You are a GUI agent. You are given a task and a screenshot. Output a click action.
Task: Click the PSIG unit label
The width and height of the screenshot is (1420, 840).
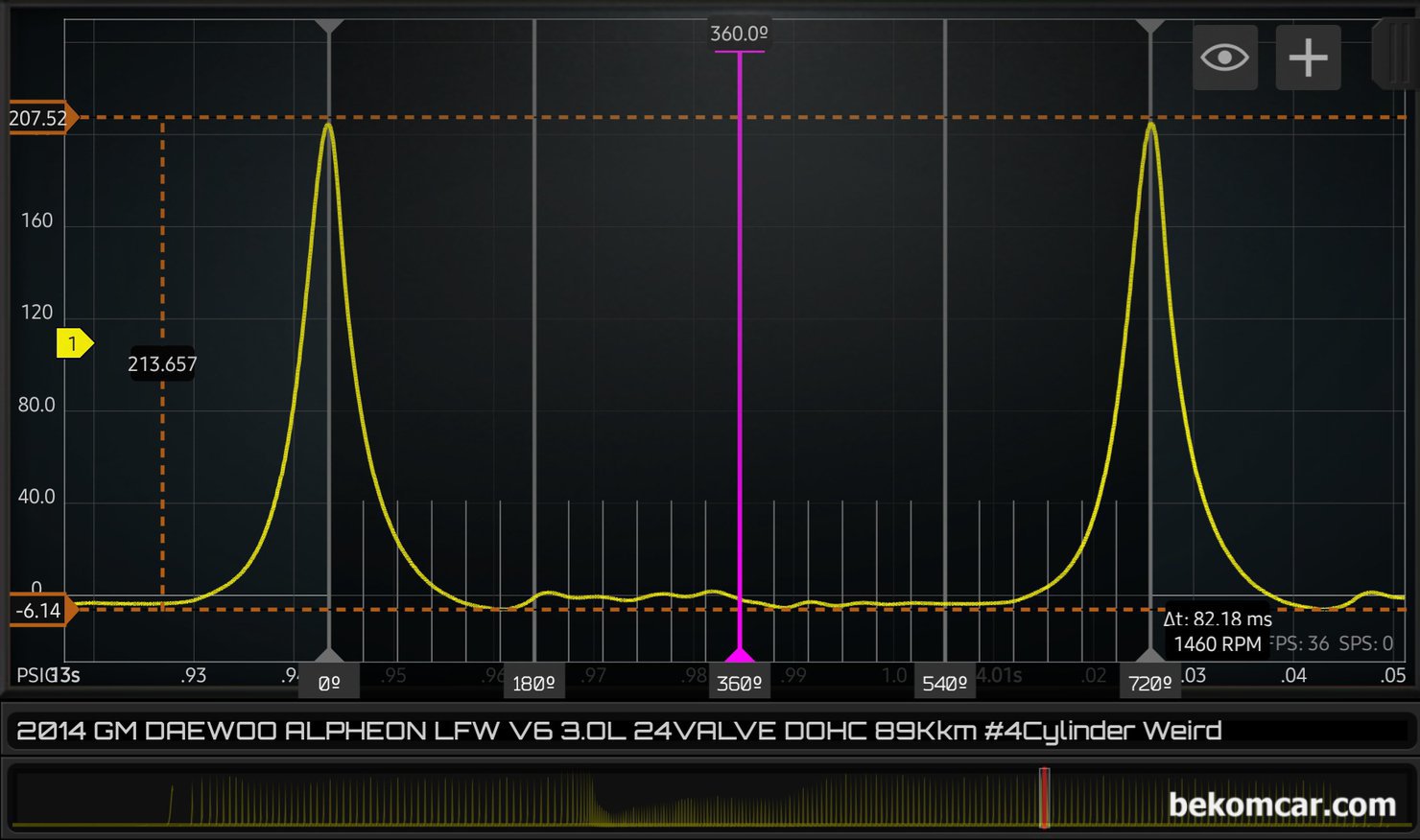point(35,675)
